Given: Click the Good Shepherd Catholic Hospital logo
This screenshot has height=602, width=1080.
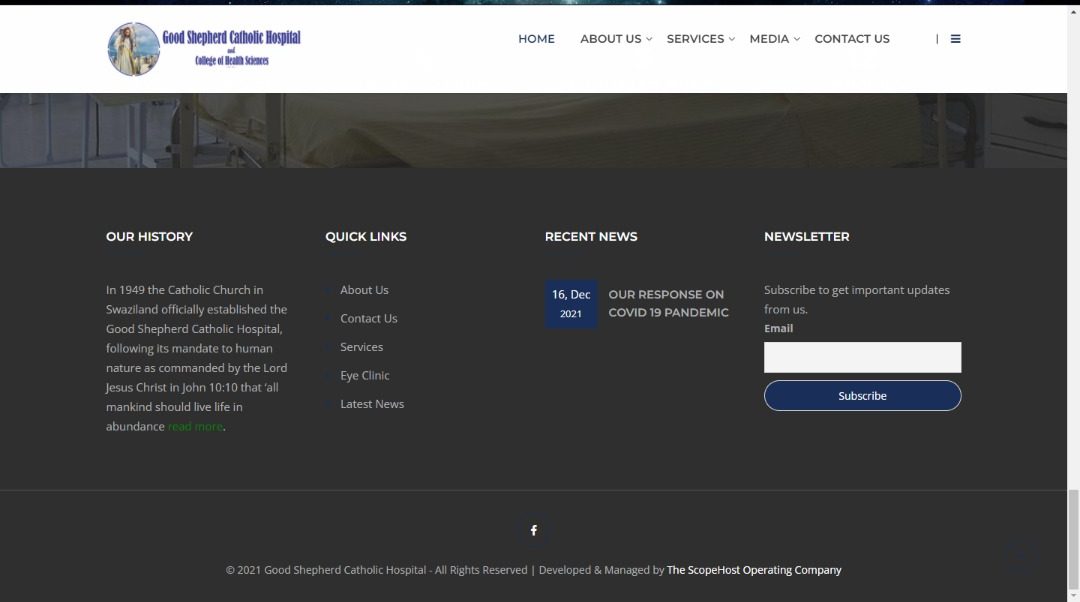Looking at the screenshot, I should (204, 49).
